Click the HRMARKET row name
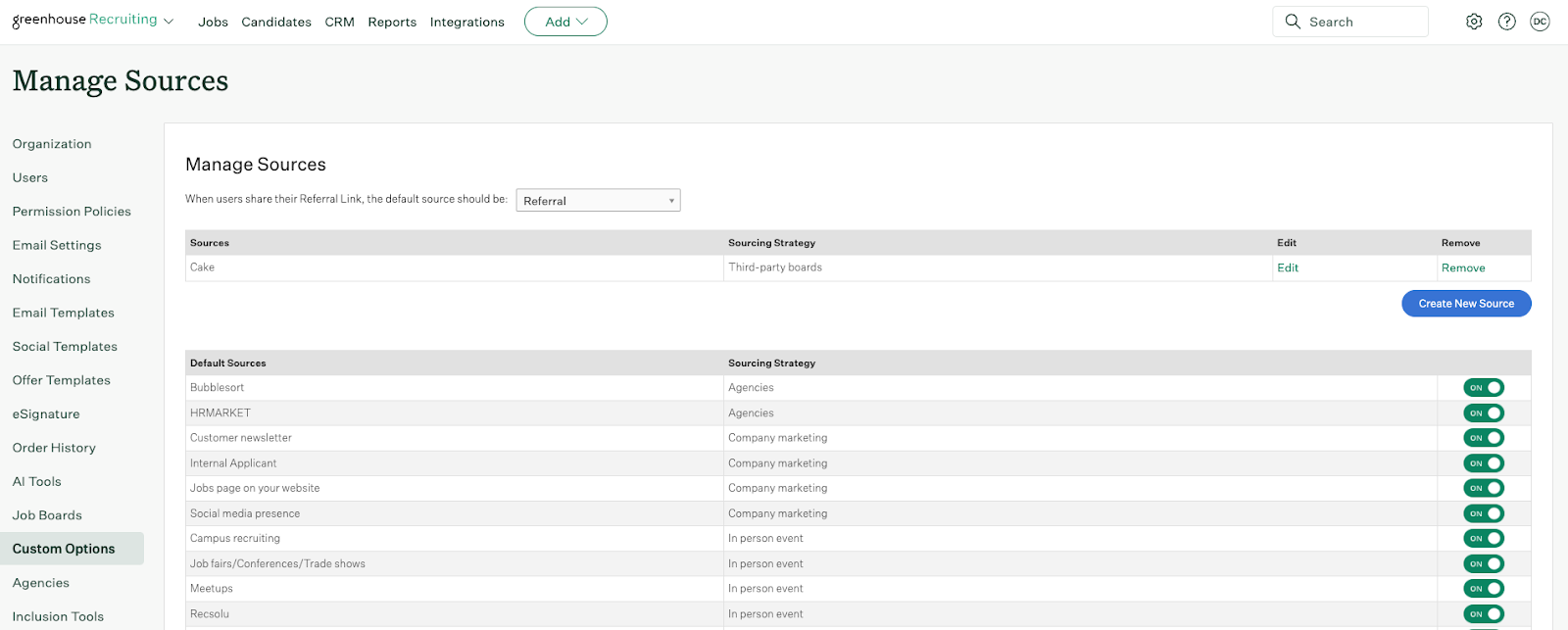This screenshot has width=1568, height=630. tap(220, 413)
